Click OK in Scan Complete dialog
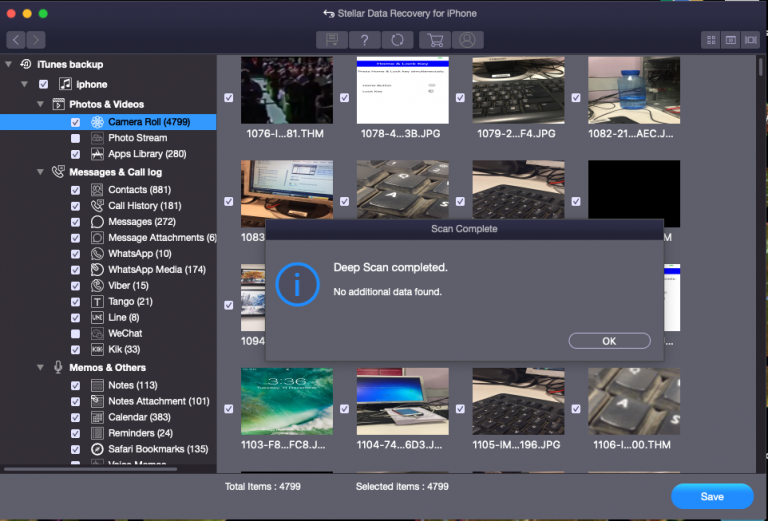The height and width of the screenshot is (521, 768). coord(609,341)
